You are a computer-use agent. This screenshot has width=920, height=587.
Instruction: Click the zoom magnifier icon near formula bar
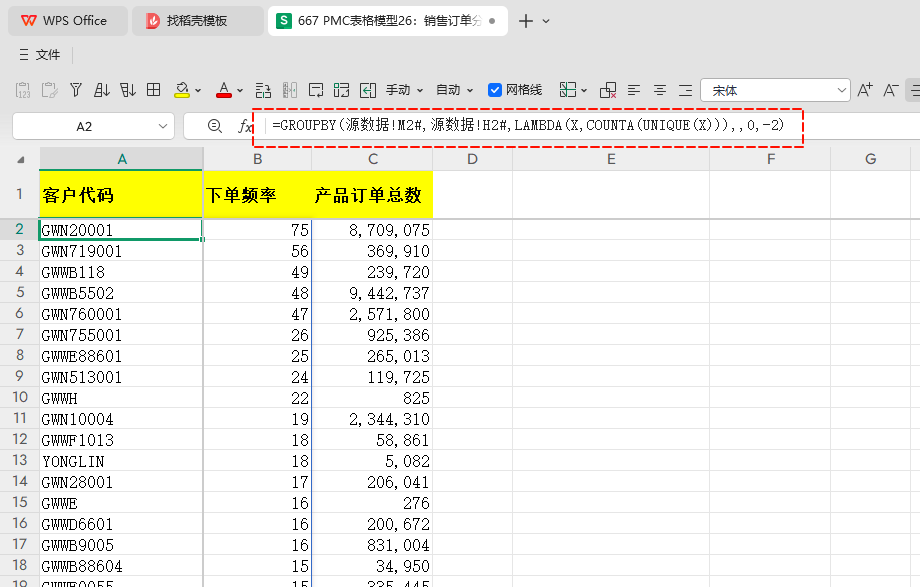coord(215,126)
